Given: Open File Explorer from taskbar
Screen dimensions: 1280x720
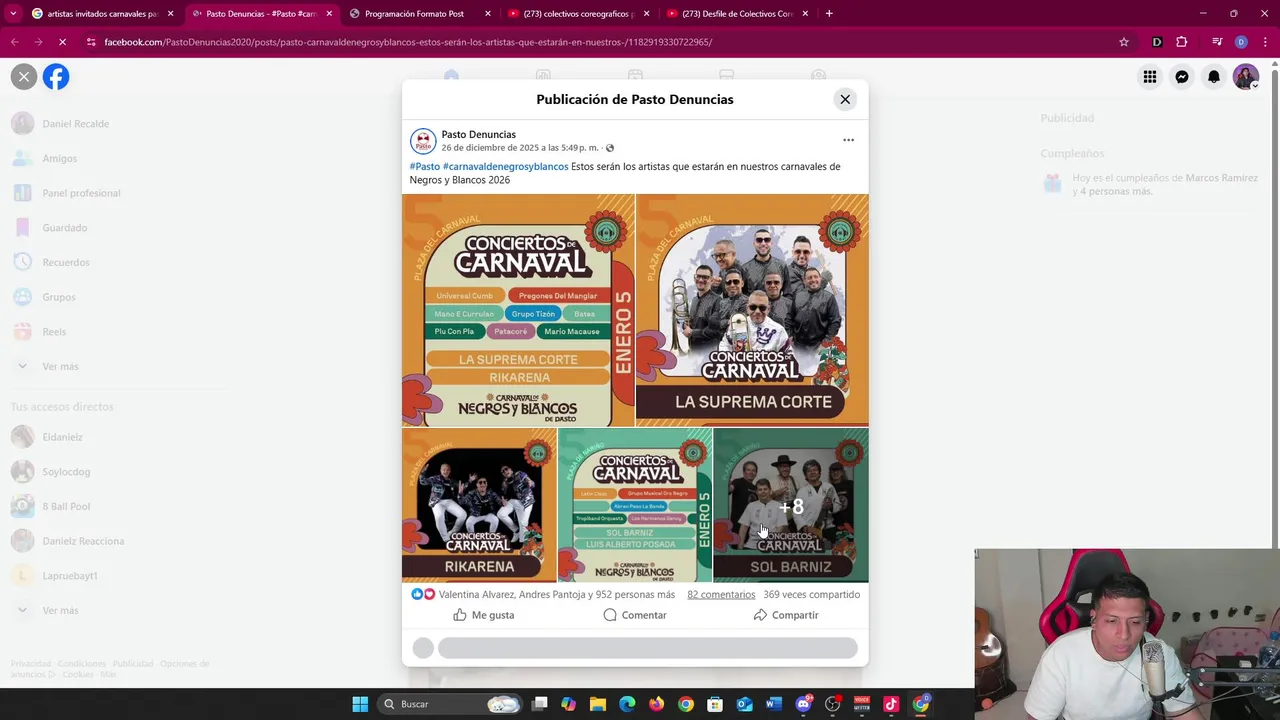Looking at the screenshot, I should click(x=598, y=704).
